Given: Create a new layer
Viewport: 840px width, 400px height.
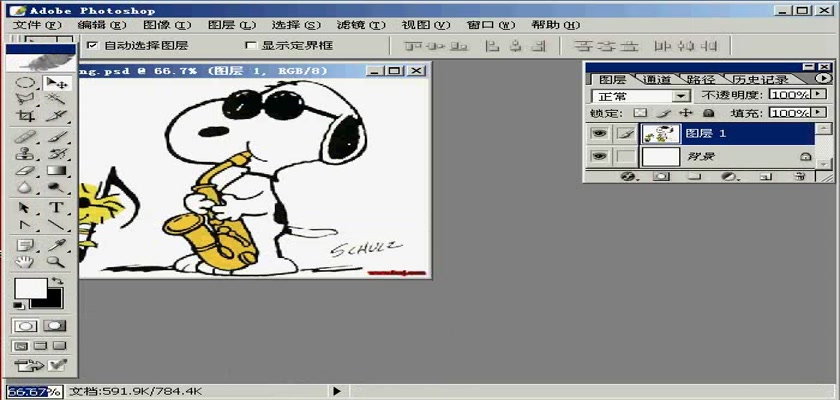Looking at the screenshot, I should pos(766,176).
